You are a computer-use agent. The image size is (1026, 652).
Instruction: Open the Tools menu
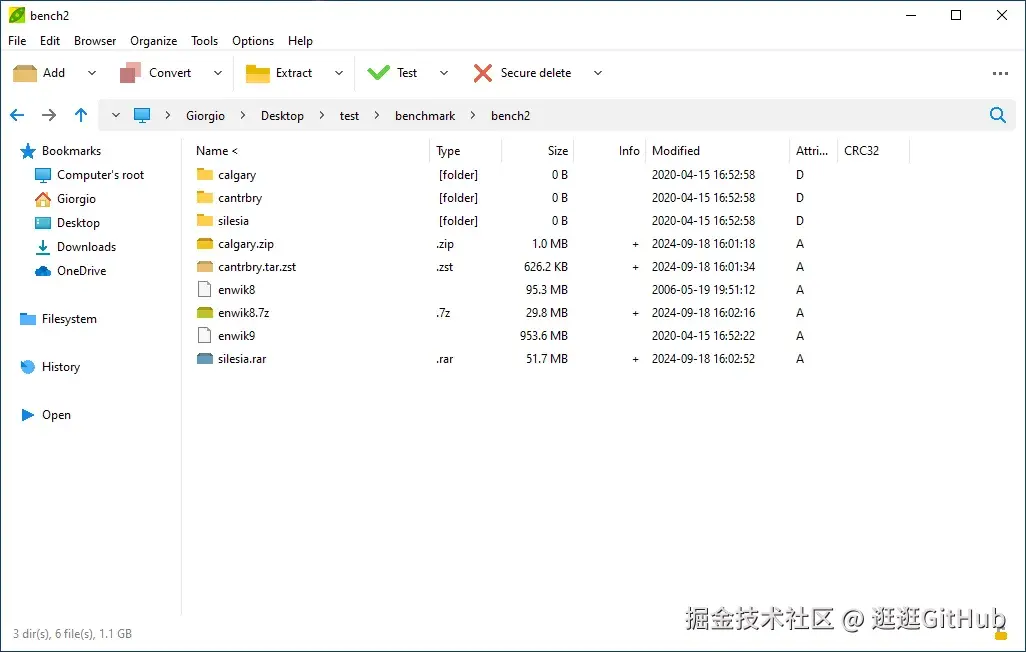(x=204, y=41)
